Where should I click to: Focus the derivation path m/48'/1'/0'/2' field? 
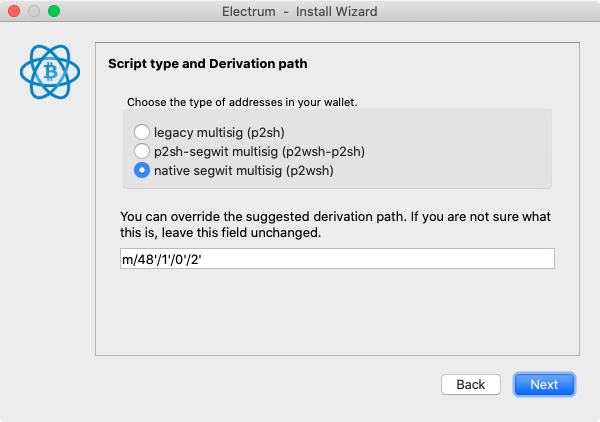tap(337, 259)
